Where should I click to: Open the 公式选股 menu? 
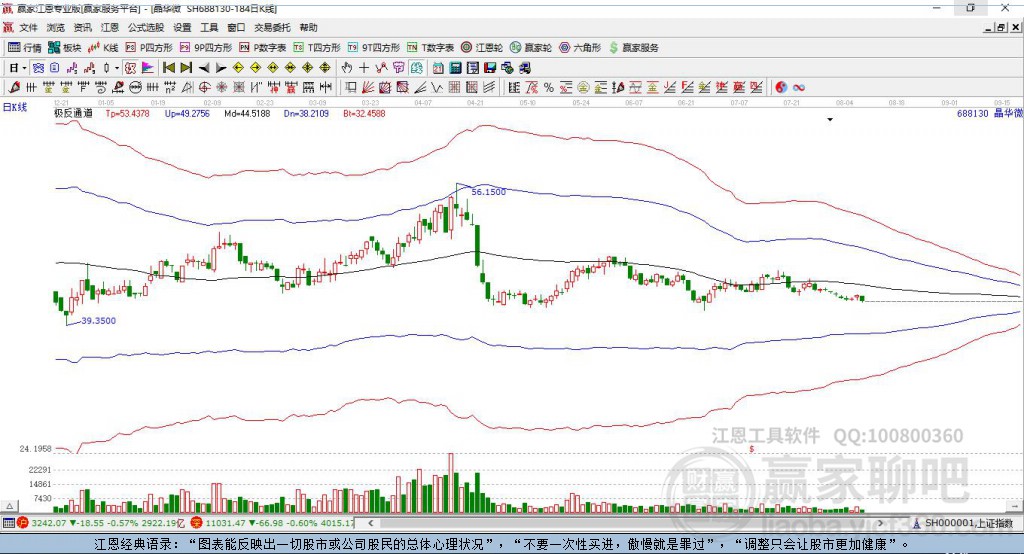pos(146,27)
